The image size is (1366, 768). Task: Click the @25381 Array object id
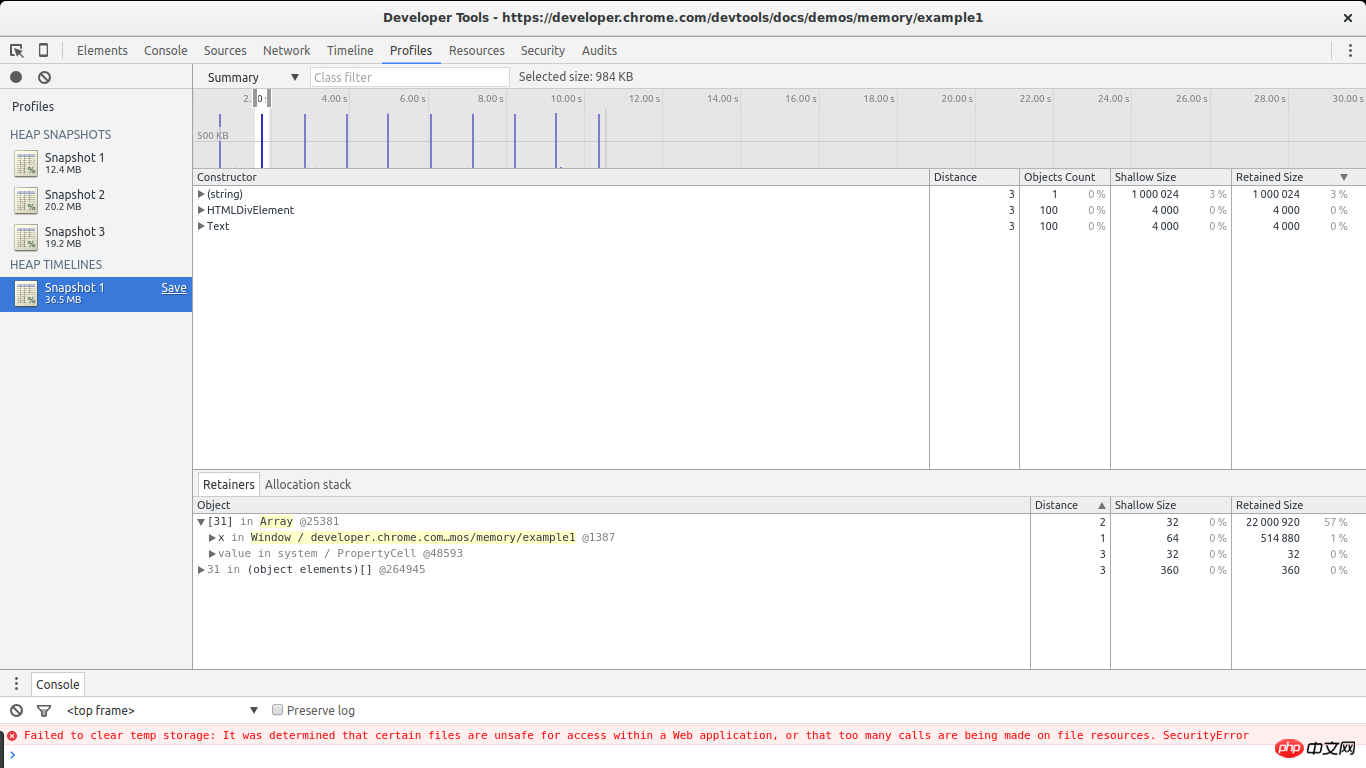point(318,522)
